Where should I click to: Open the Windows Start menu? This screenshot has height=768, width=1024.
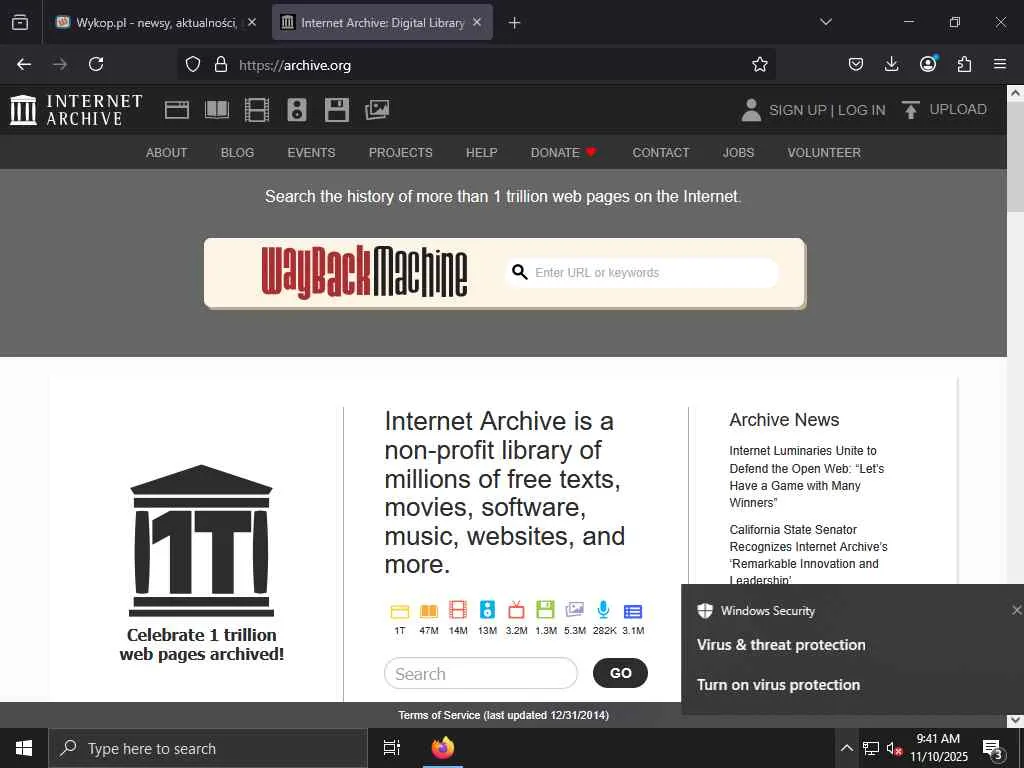click(x=24, y=748)
